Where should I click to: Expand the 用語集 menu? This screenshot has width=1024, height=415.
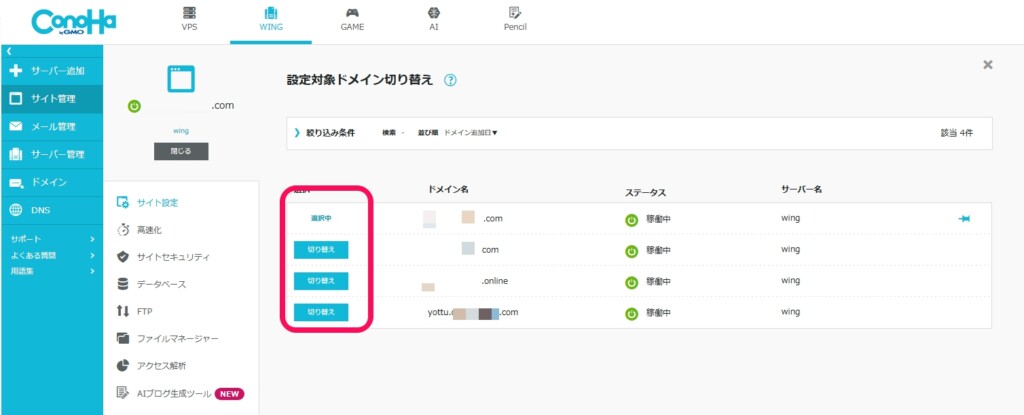tap(52, 271)
